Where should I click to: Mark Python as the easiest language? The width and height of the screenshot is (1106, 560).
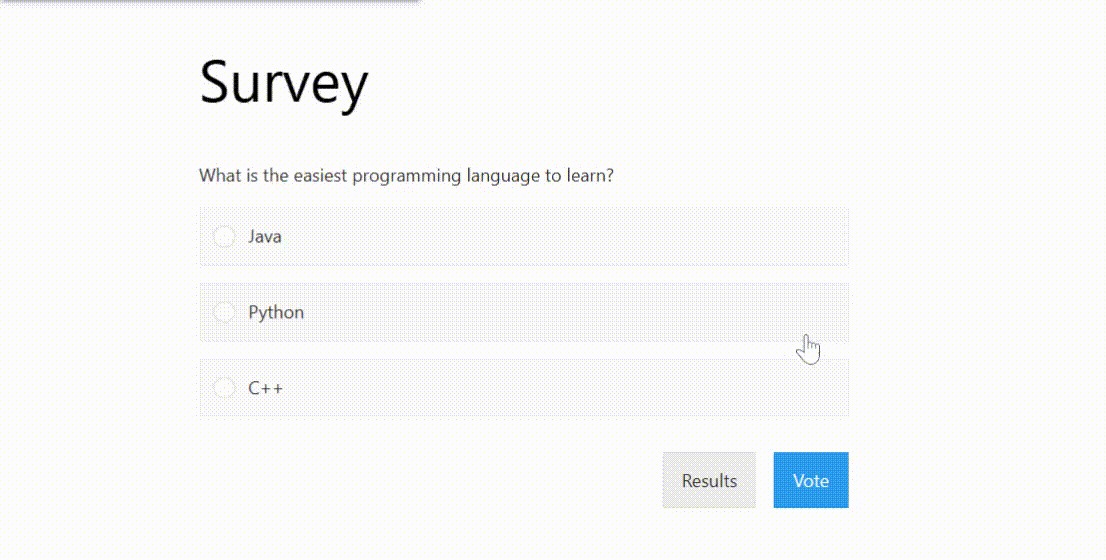pyautogui.click(x=224, y=312)
